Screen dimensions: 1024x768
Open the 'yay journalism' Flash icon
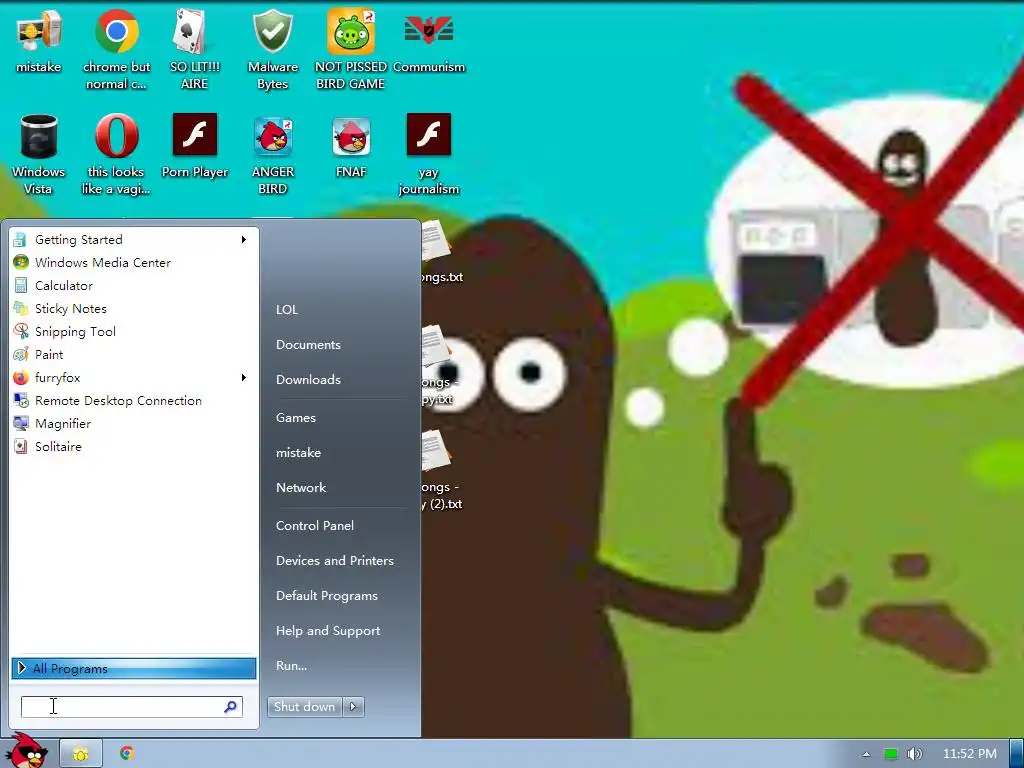point(428,155)
